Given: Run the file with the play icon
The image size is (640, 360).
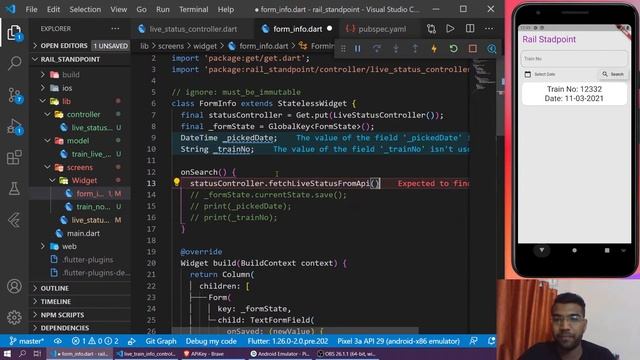Looking at the screenshot, I should click(450, 29).
